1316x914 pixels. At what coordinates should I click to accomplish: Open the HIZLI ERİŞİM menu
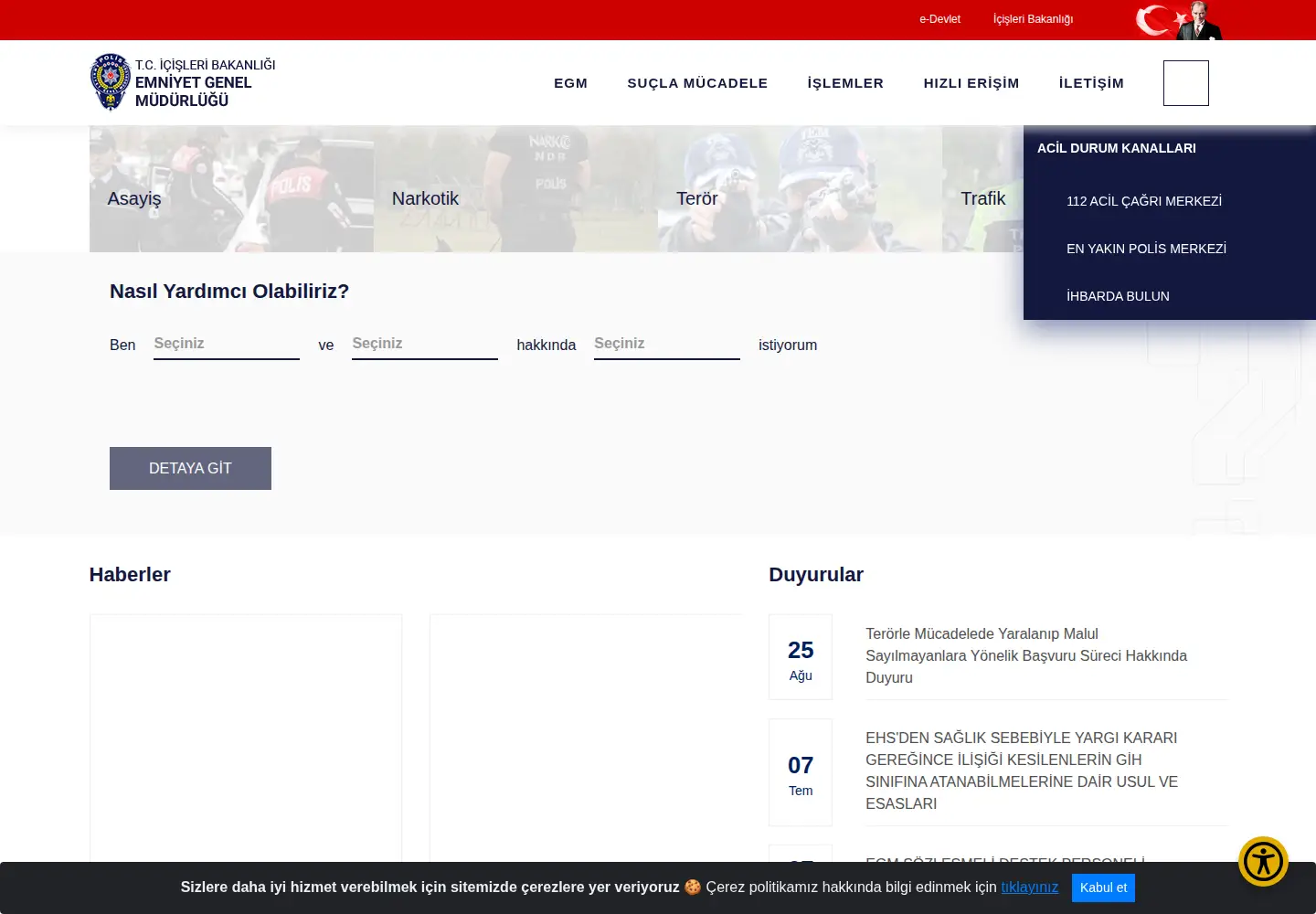tap(971, 83)
